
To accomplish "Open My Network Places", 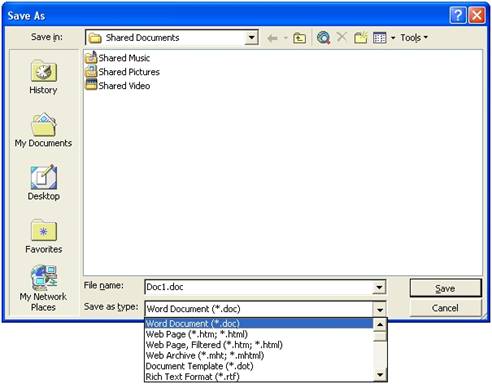I will (x=43, y=288).
